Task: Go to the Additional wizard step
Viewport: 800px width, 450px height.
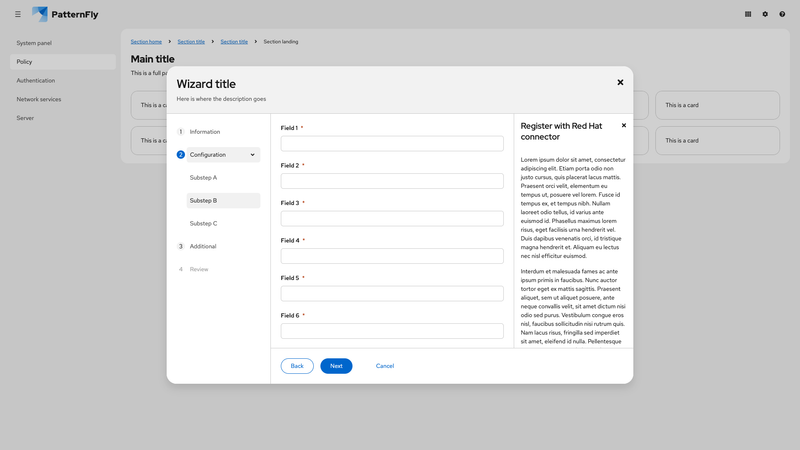Action: pos(203,246)
